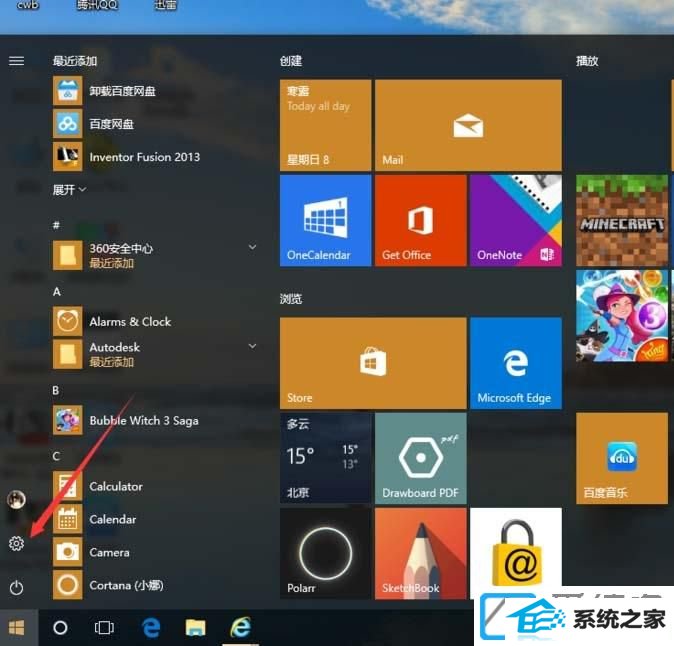Image resolution: width=674 pixels, height=646 pixels.
Task: Click the 浏览 tile group title
Action: [x=291, y=299]
